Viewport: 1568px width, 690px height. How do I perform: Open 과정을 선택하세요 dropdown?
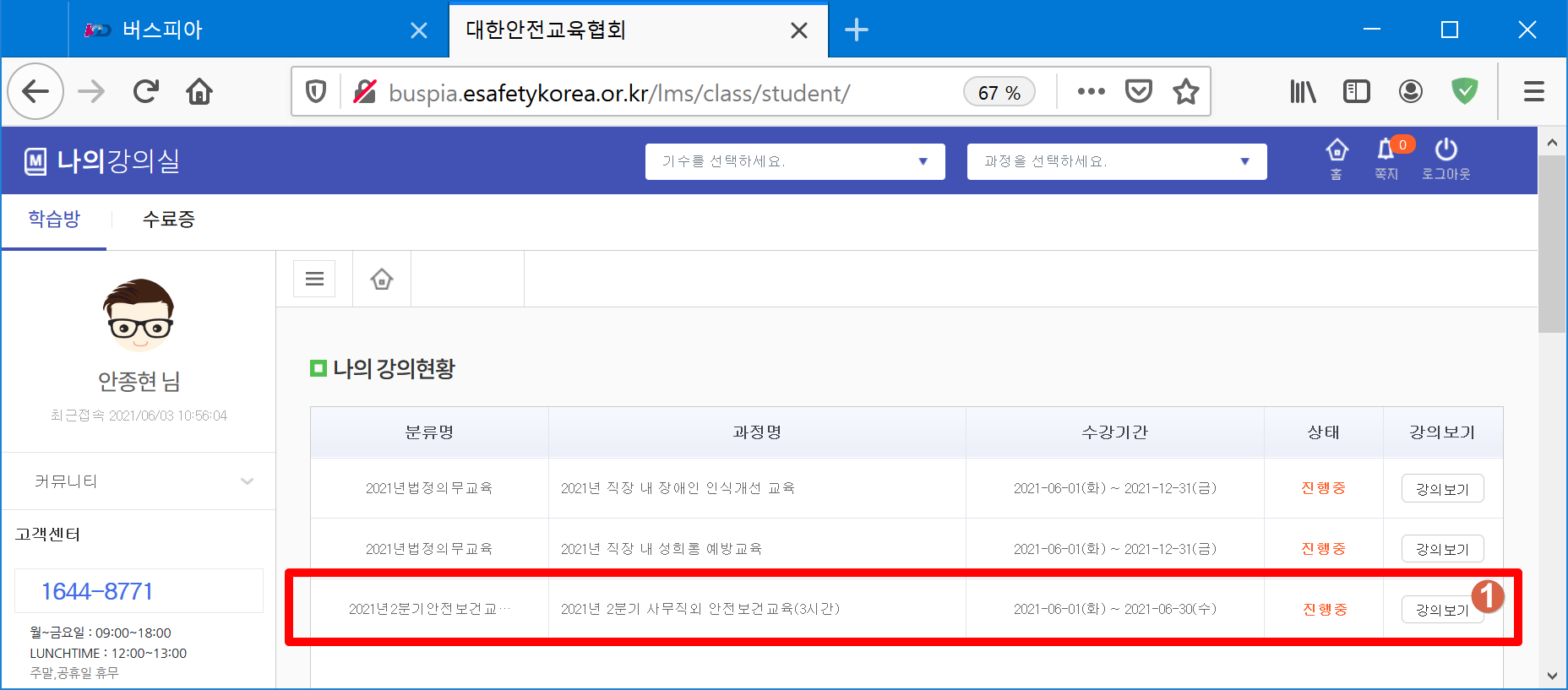click(x=1117, y=161)
